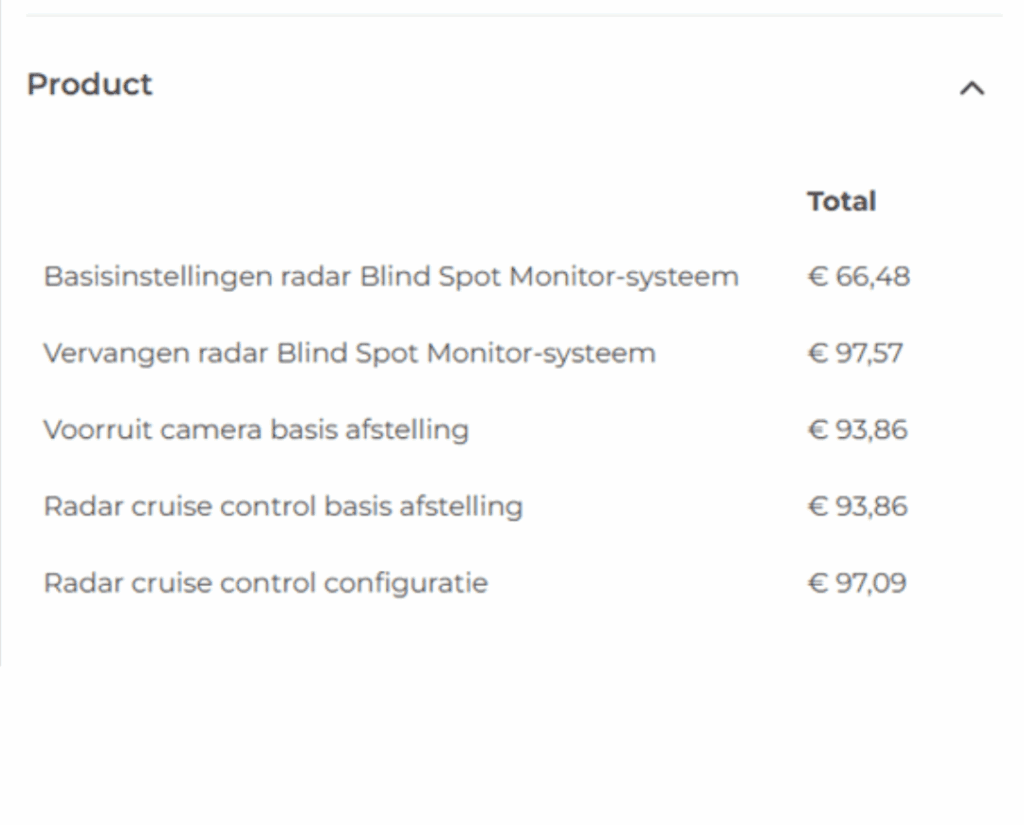Click the Total column header
Screen dimensions: 1024x825
point(841,201)
